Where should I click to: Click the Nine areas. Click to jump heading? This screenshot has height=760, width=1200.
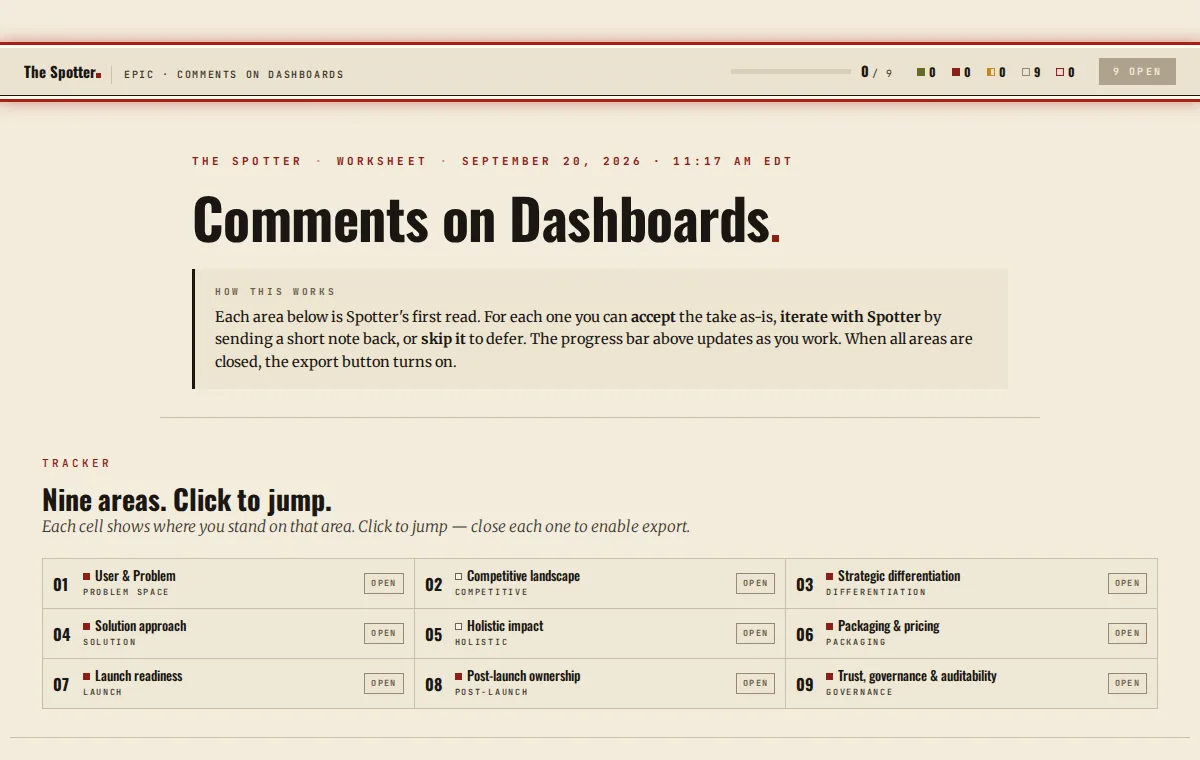[187, 500]
